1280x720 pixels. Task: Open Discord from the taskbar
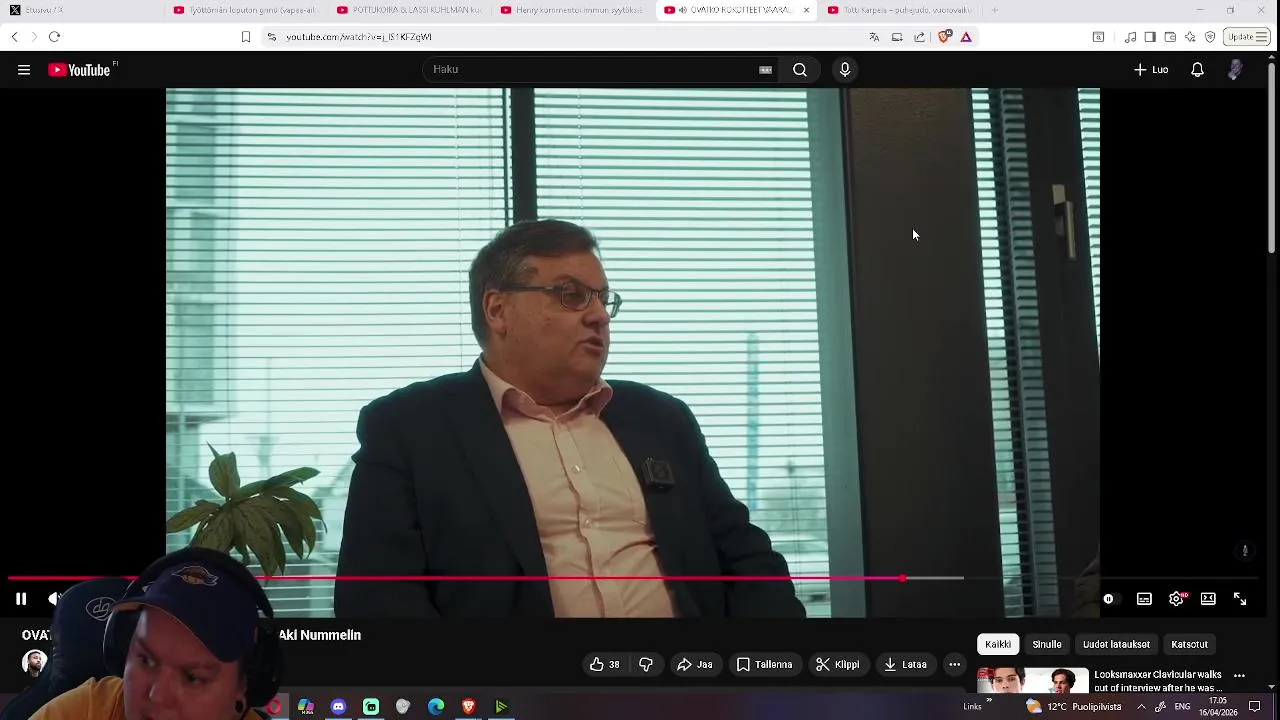click(x=338, y=707)
